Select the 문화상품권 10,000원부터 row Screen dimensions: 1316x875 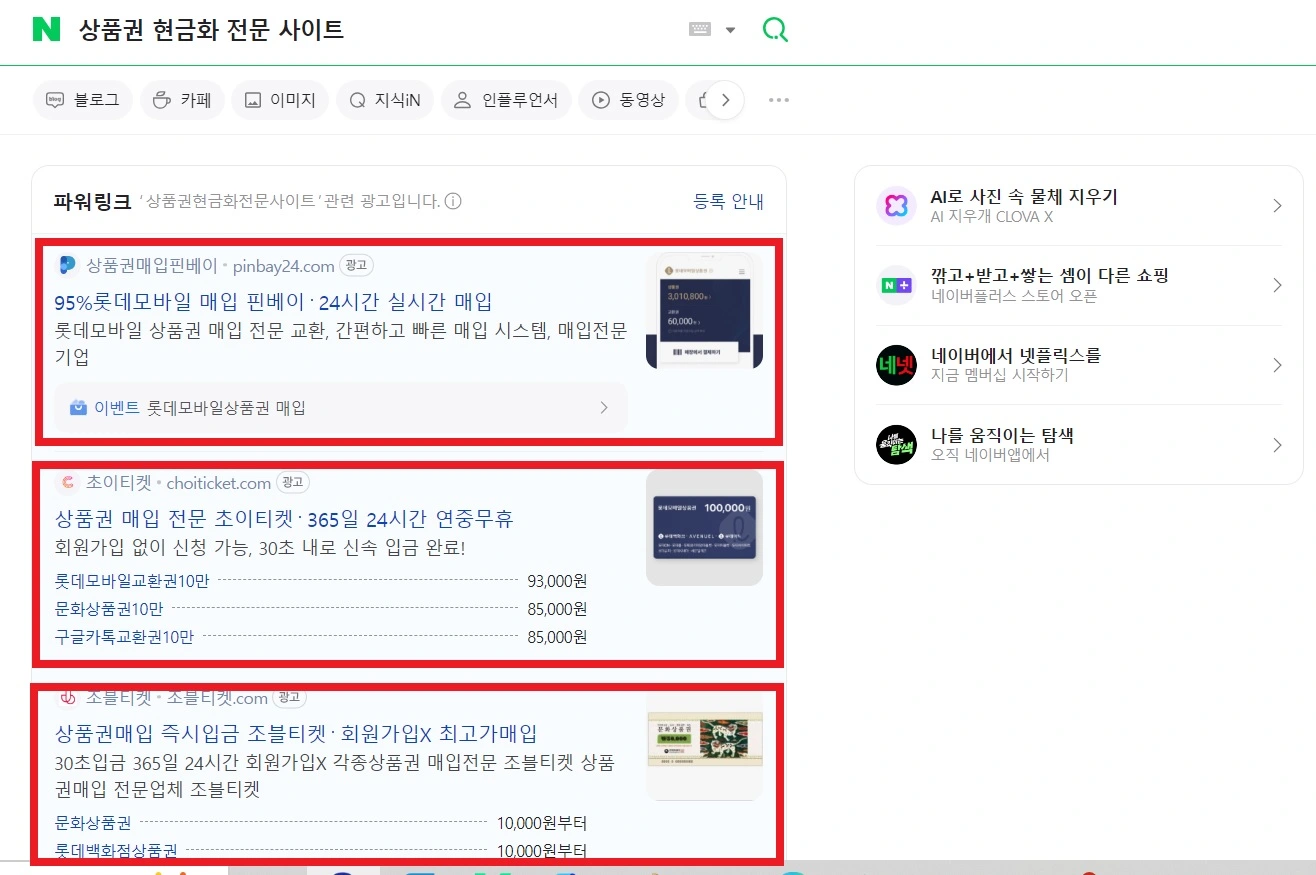pos(320,824)
